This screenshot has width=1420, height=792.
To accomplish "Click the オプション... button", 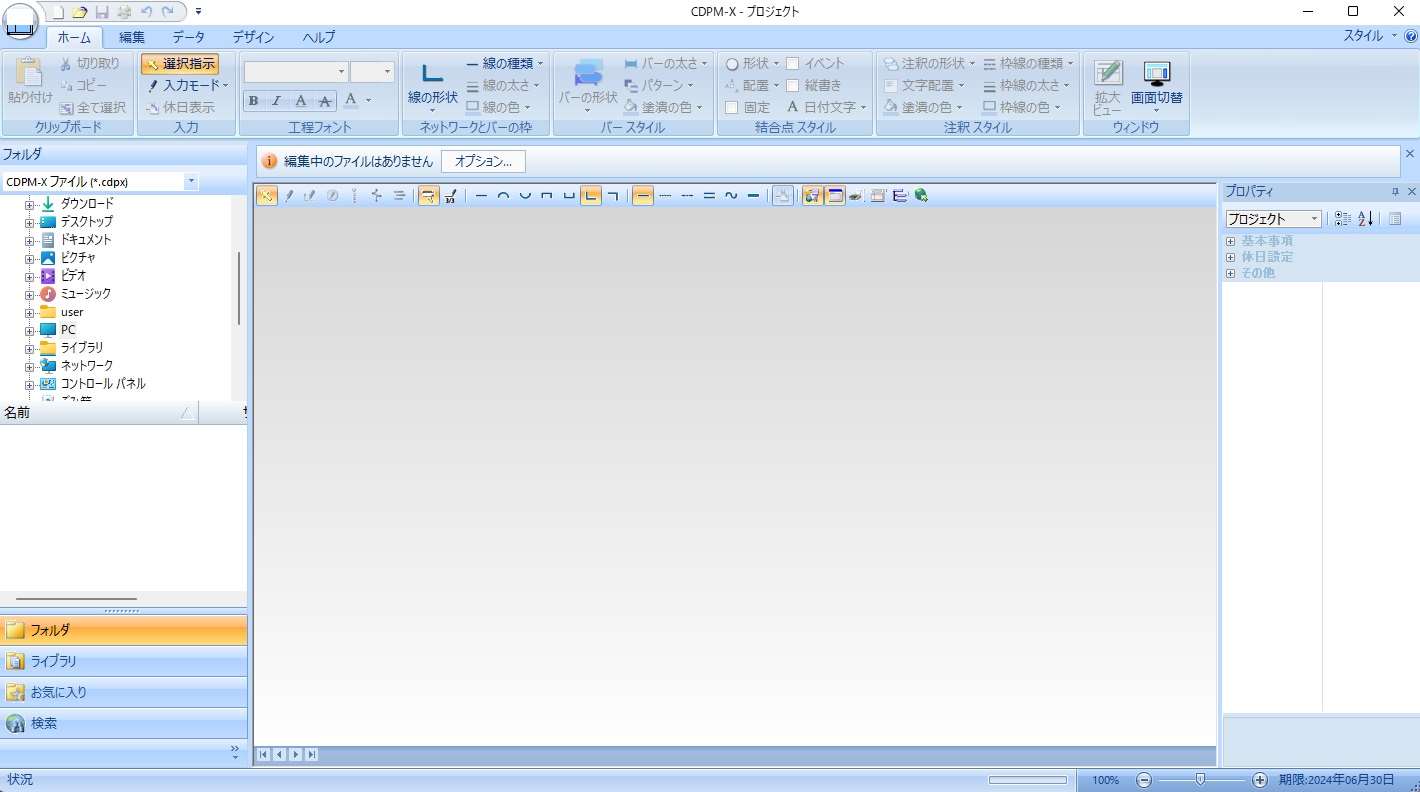I will (x=483, y=161).
